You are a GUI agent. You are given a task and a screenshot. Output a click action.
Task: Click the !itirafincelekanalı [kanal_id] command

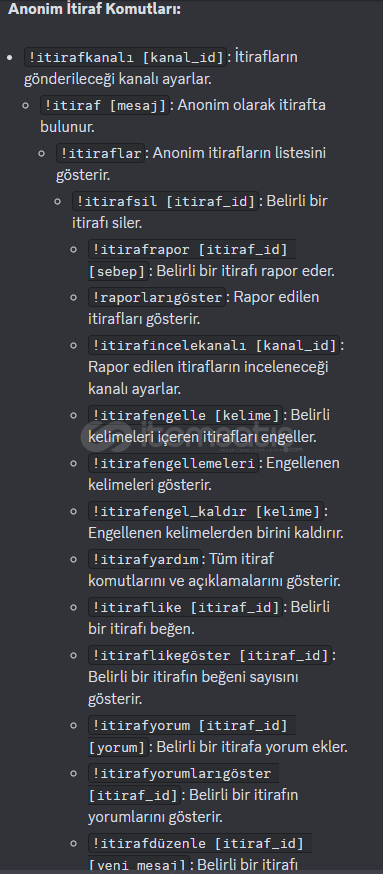pyautogui.click(x=214, y=345)
